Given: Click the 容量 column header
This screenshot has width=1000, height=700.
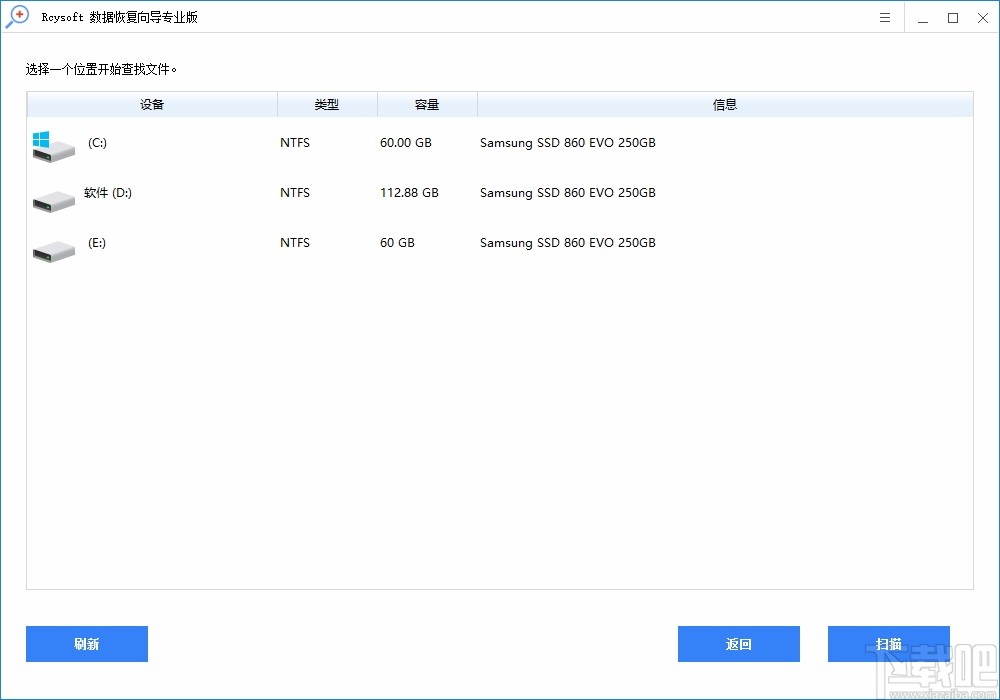Looking at the screenshot, I should [427, 104].
